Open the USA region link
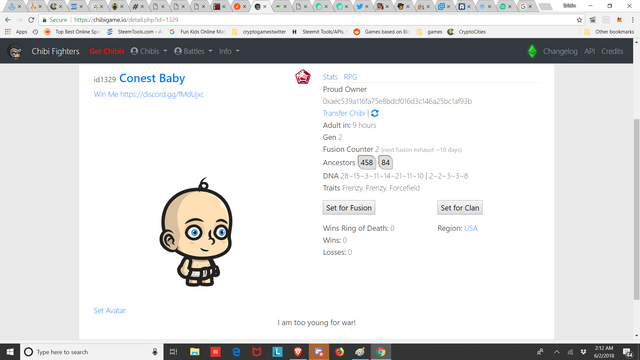640x360 pixels. pos(471,228)
